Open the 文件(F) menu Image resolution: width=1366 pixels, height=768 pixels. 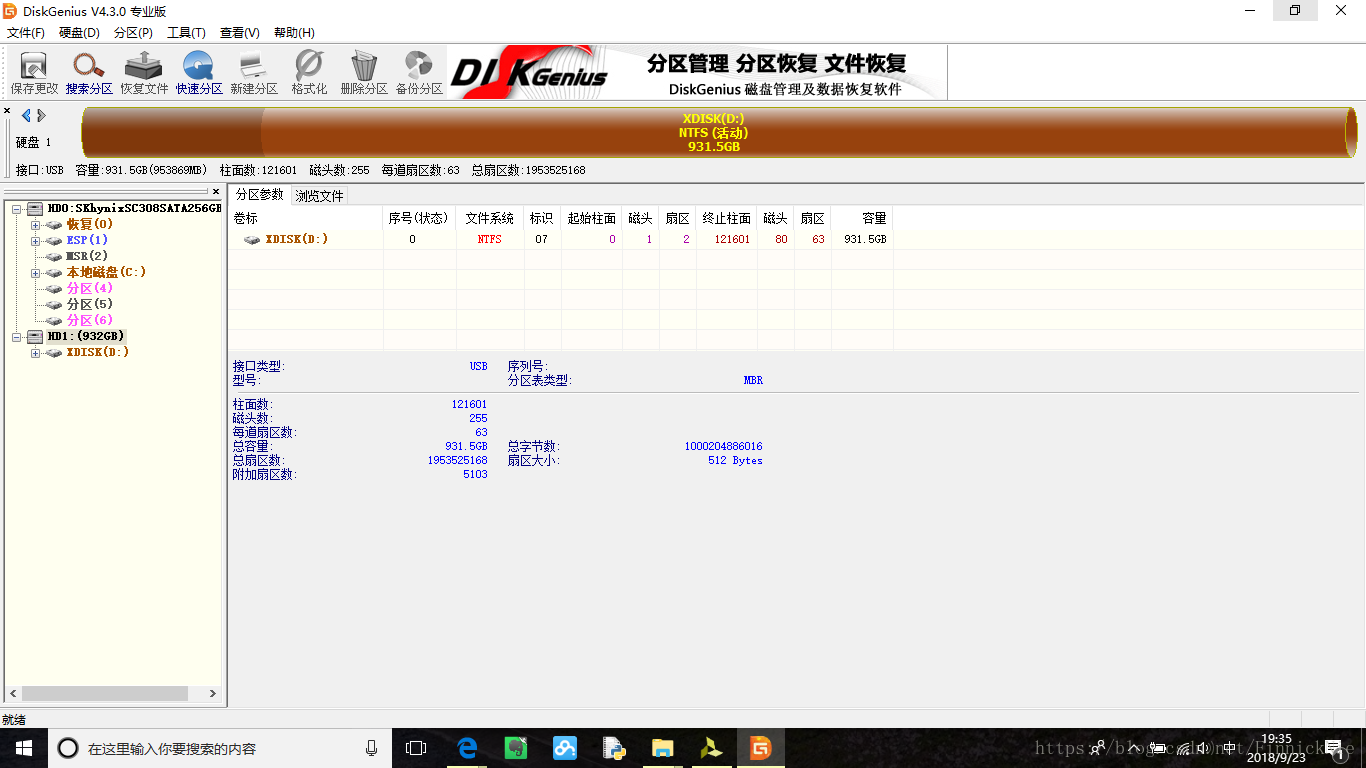pyautogui.click(x=26, y=33)
